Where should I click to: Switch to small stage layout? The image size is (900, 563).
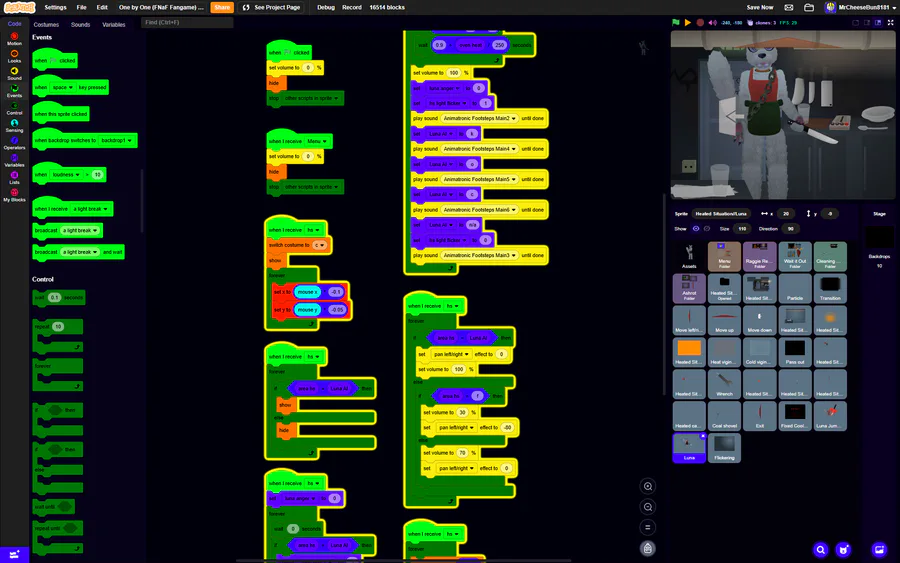[867, 22]
